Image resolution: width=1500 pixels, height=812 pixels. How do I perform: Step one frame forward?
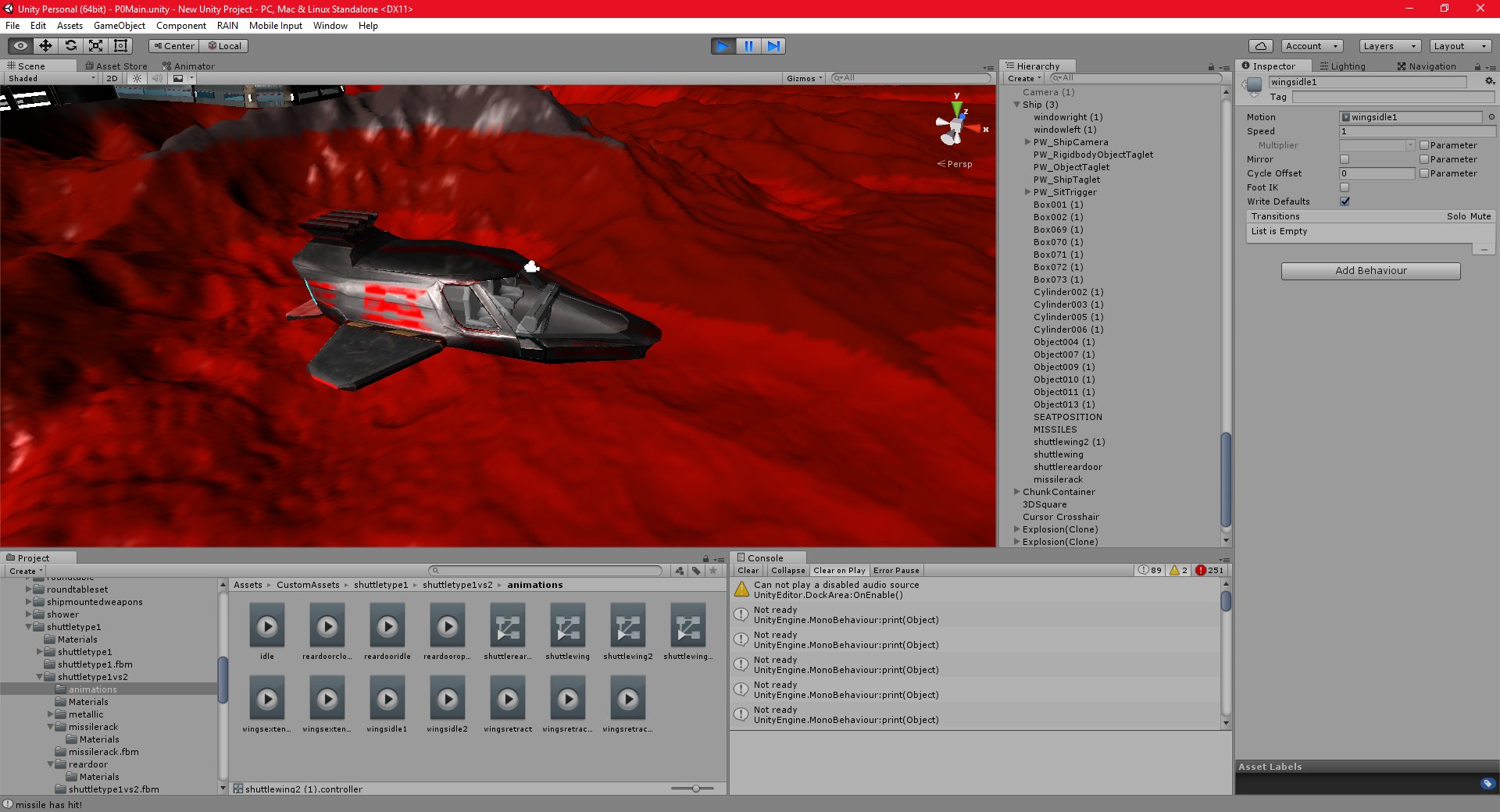pos(773,46)
